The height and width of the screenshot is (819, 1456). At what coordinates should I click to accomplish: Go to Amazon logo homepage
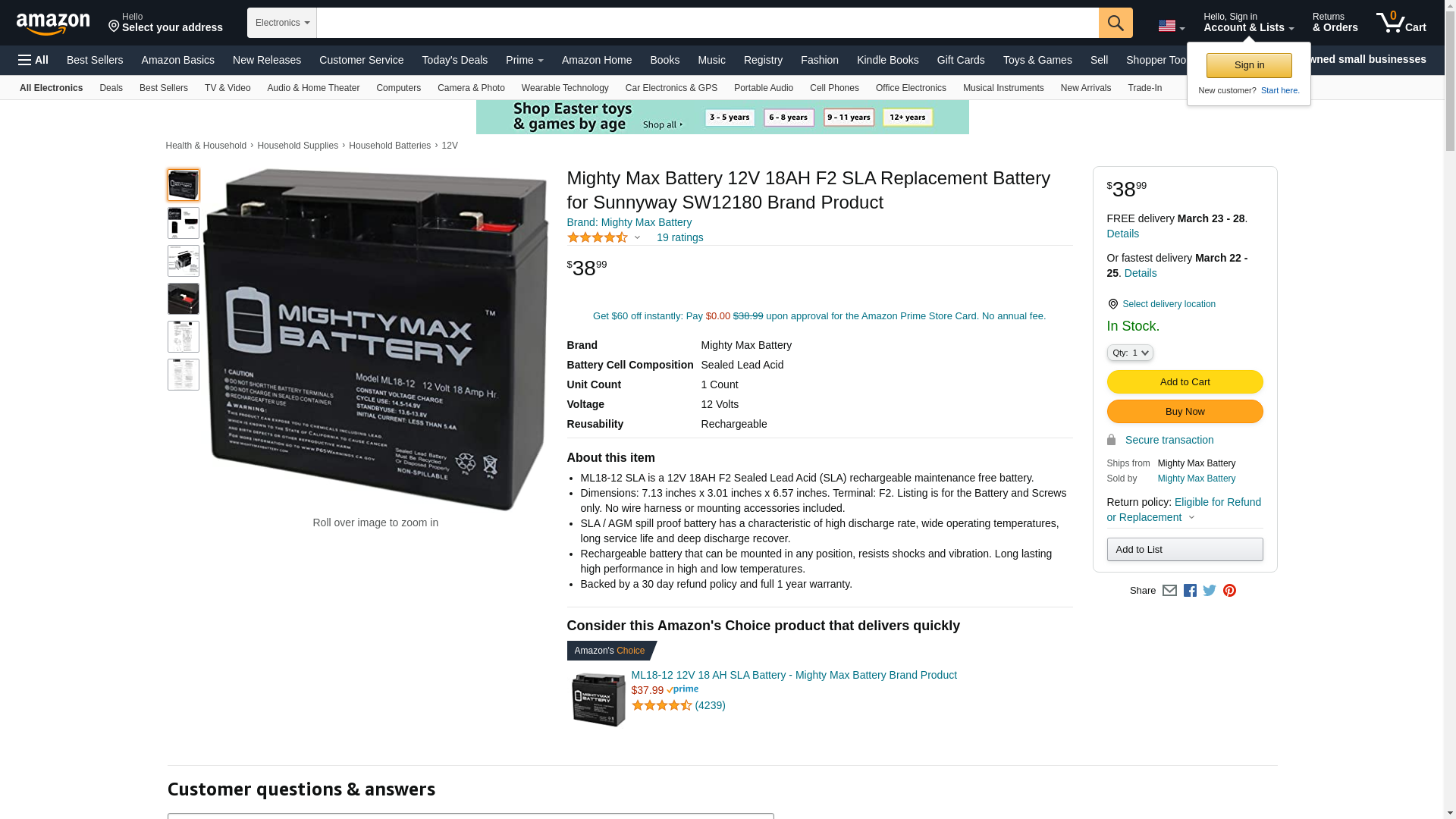pos(53,24)
